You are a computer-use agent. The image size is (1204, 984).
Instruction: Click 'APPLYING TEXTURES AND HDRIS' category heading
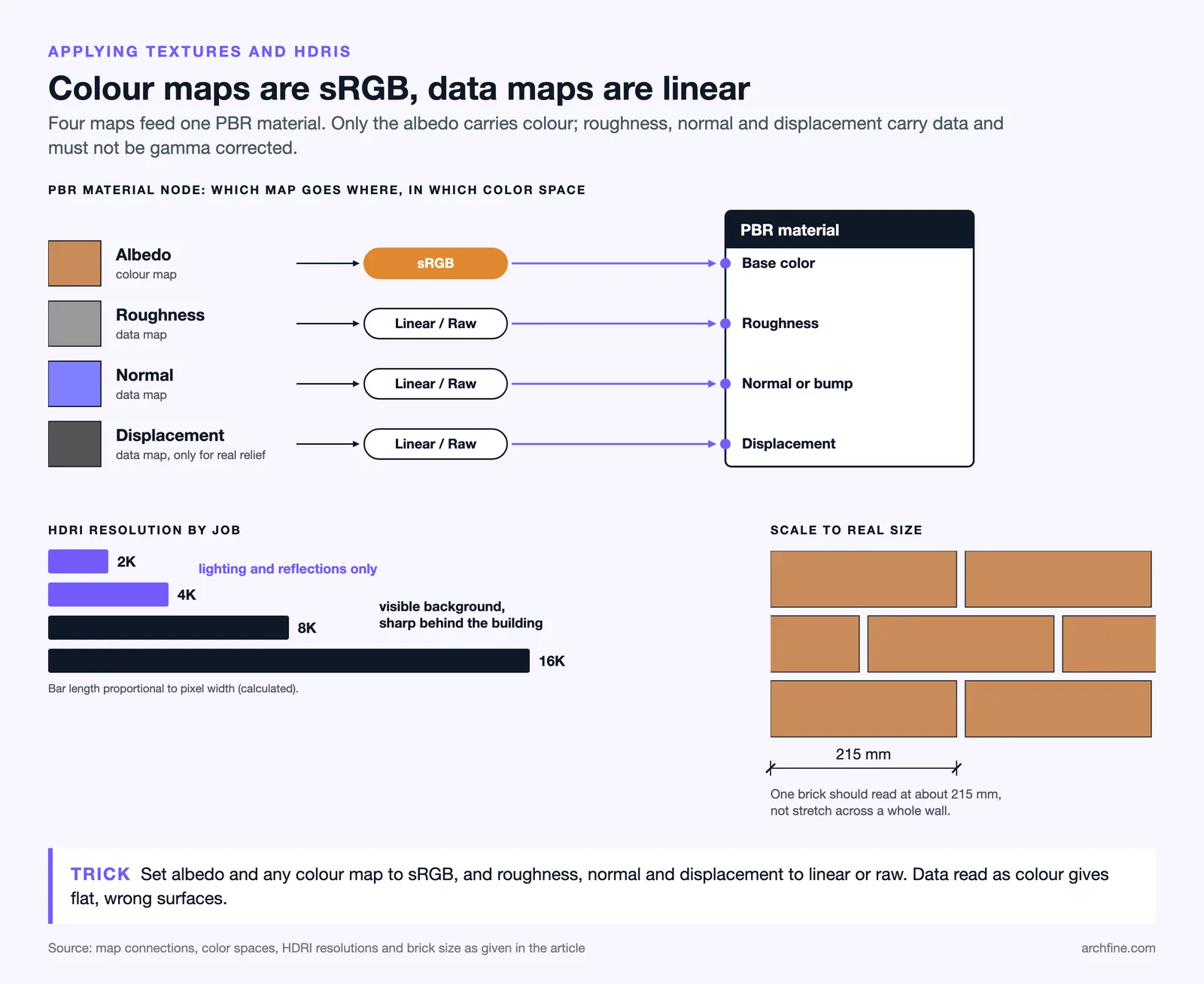point(199,51)
